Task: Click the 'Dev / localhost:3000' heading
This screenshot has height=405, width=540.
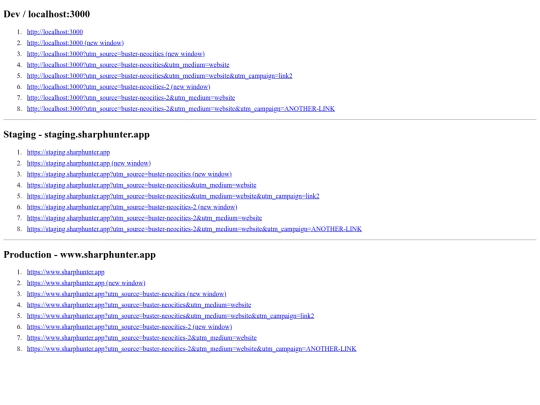Action: coord(47,14)
